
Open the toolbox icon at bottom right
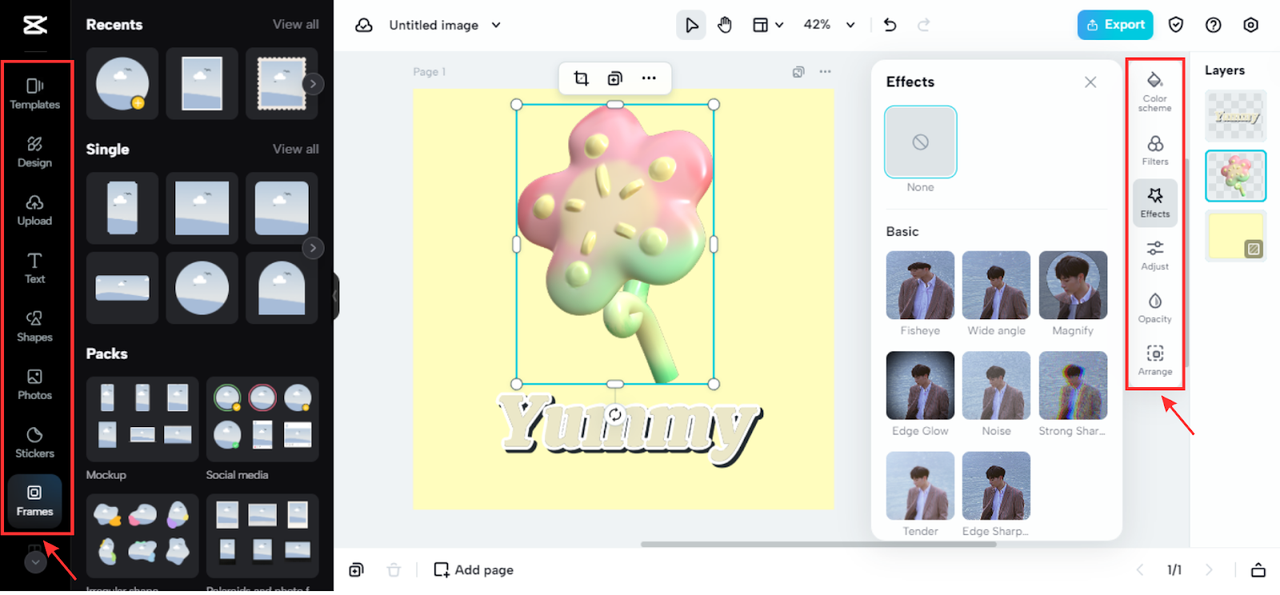coord(1258,570)
